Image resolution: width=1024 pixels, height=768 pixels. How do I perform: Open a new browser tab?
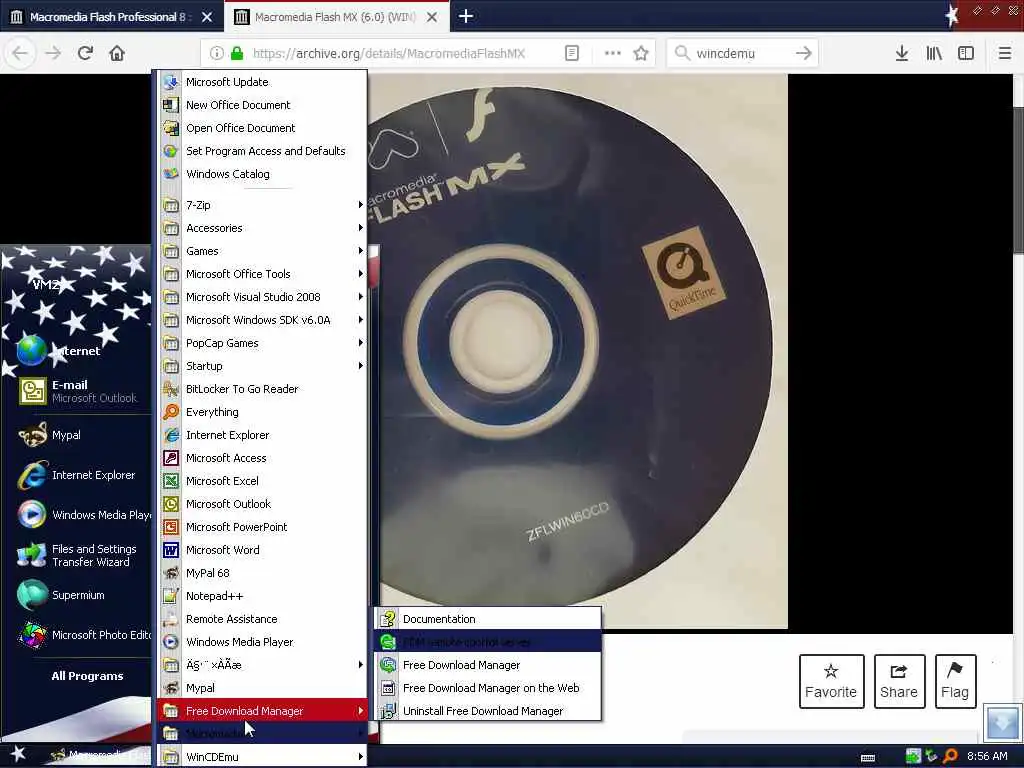(466, 16)
